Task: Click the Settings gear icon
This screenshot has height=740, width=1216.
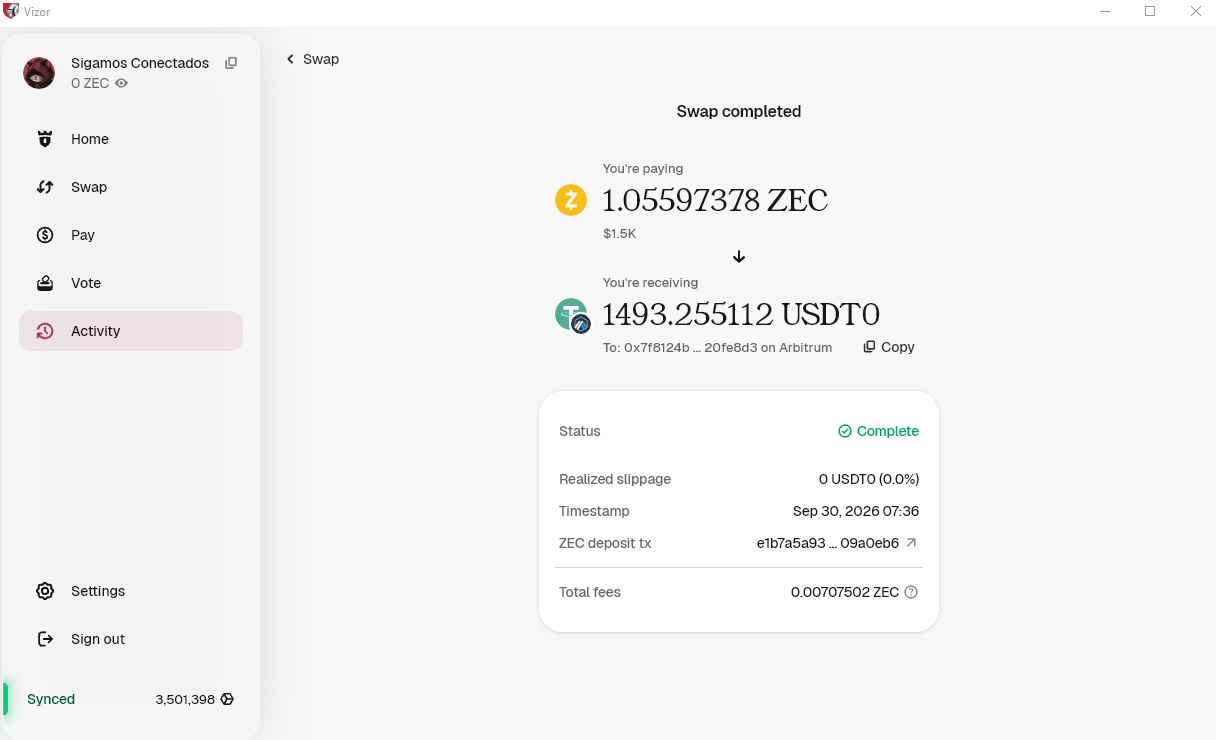Action: pos(45,591)
